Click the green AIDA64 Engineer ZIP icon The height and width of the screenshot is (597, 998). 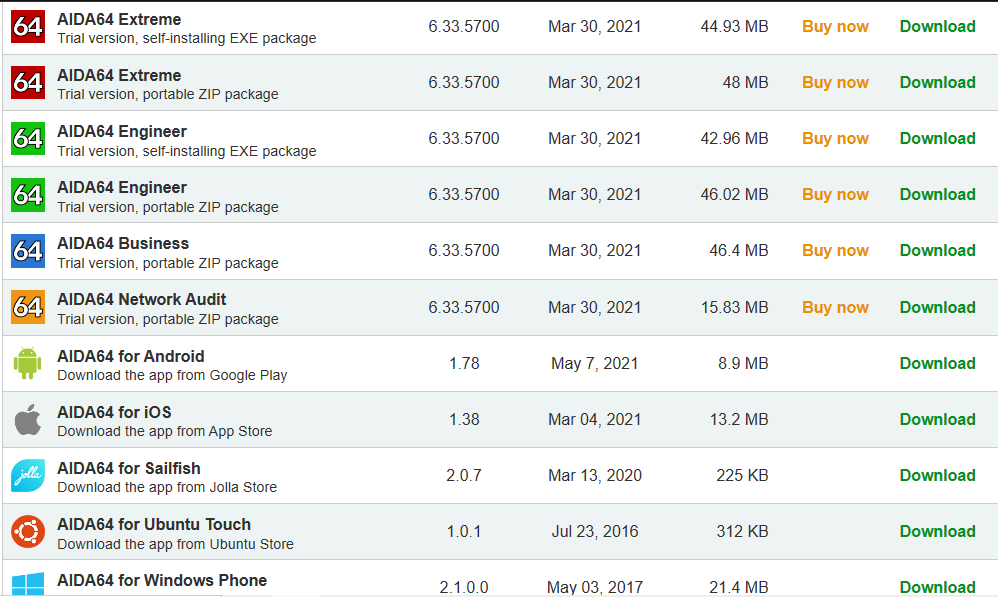coord(28,195)
